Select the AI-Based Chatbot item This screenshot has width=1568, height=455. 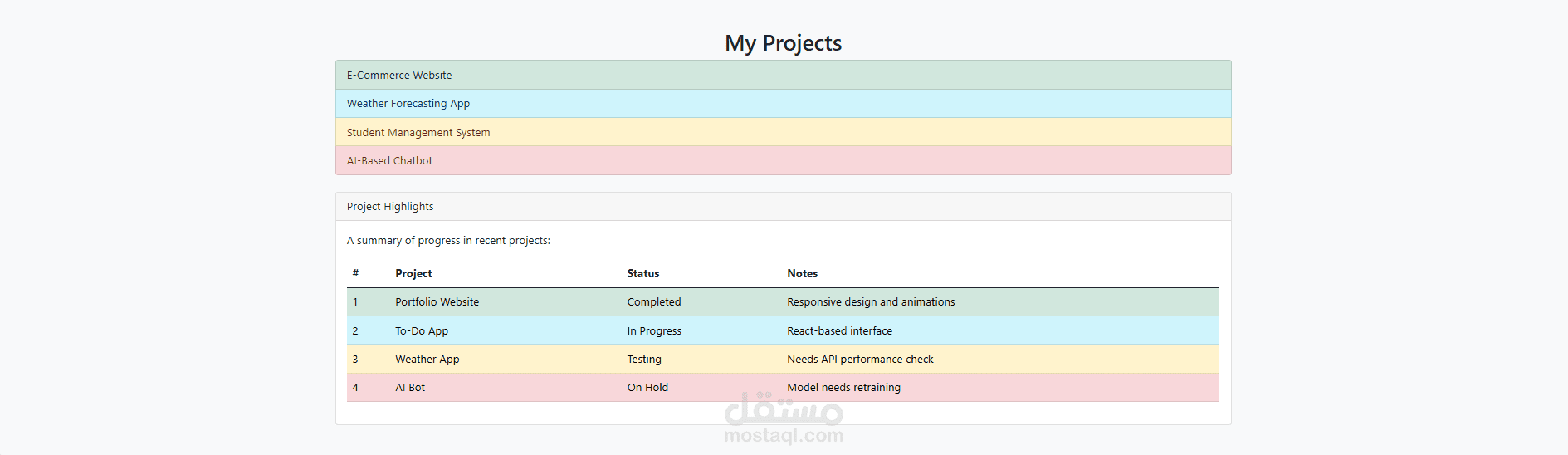[783, 160]
